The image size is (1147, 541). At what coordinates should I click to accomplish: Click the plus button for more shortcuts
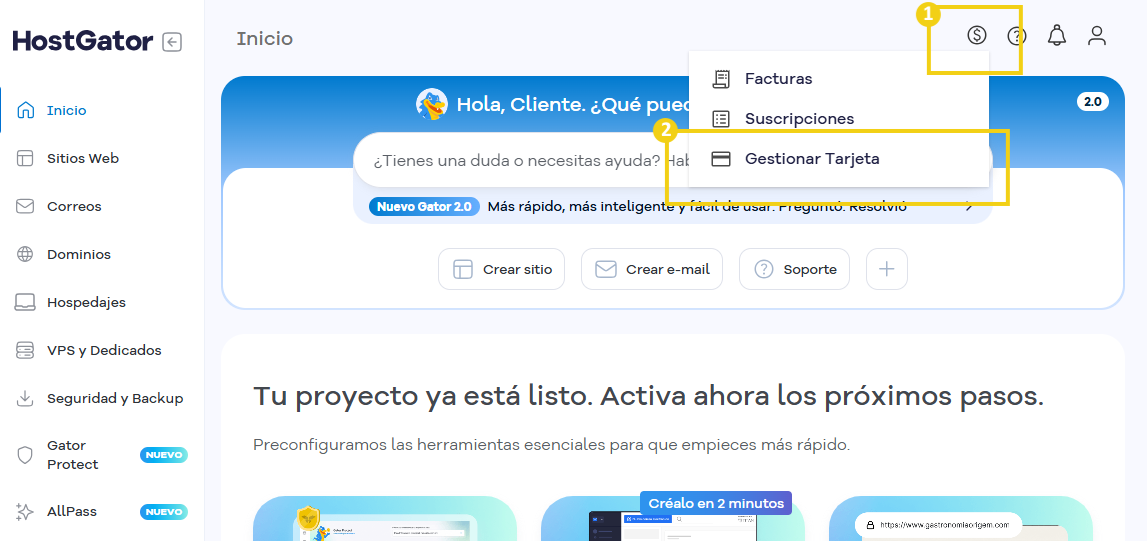click(887, 269)
